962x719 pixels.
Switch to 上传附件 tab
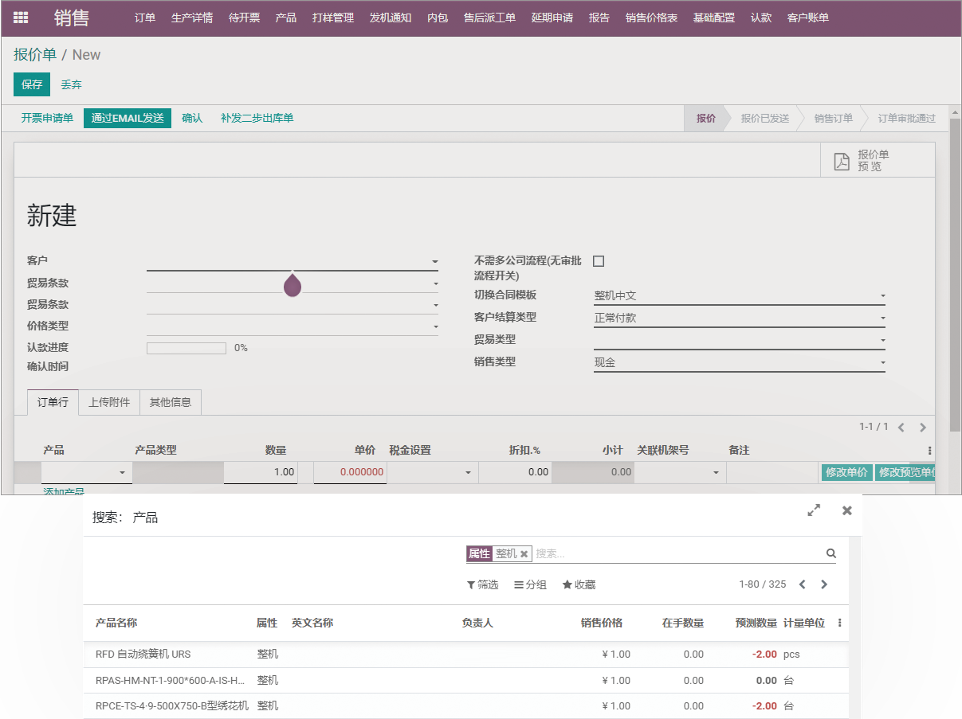(x=108, y=402)
